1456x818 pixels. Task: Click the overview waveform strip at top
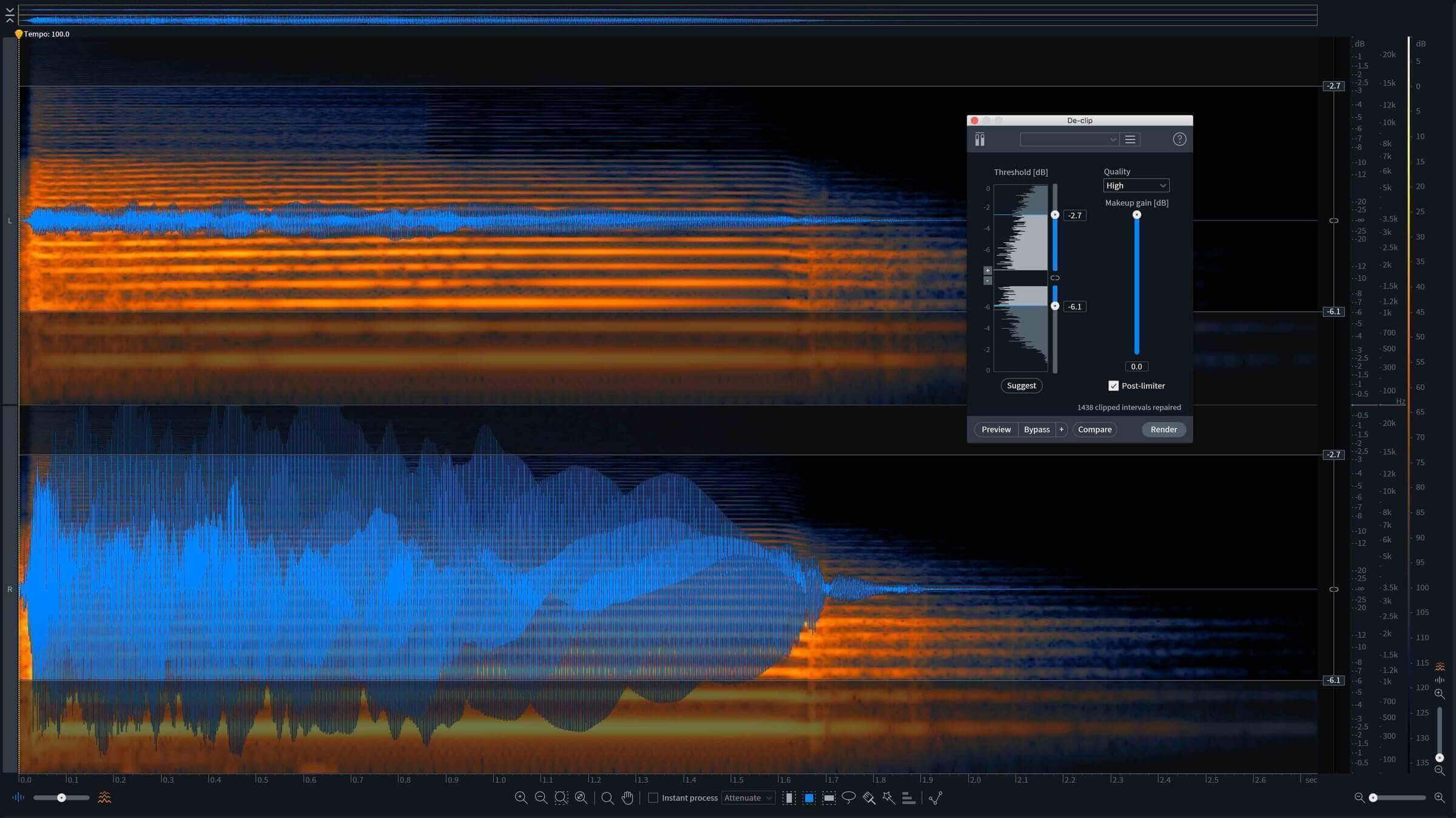(x=667, y=15)
